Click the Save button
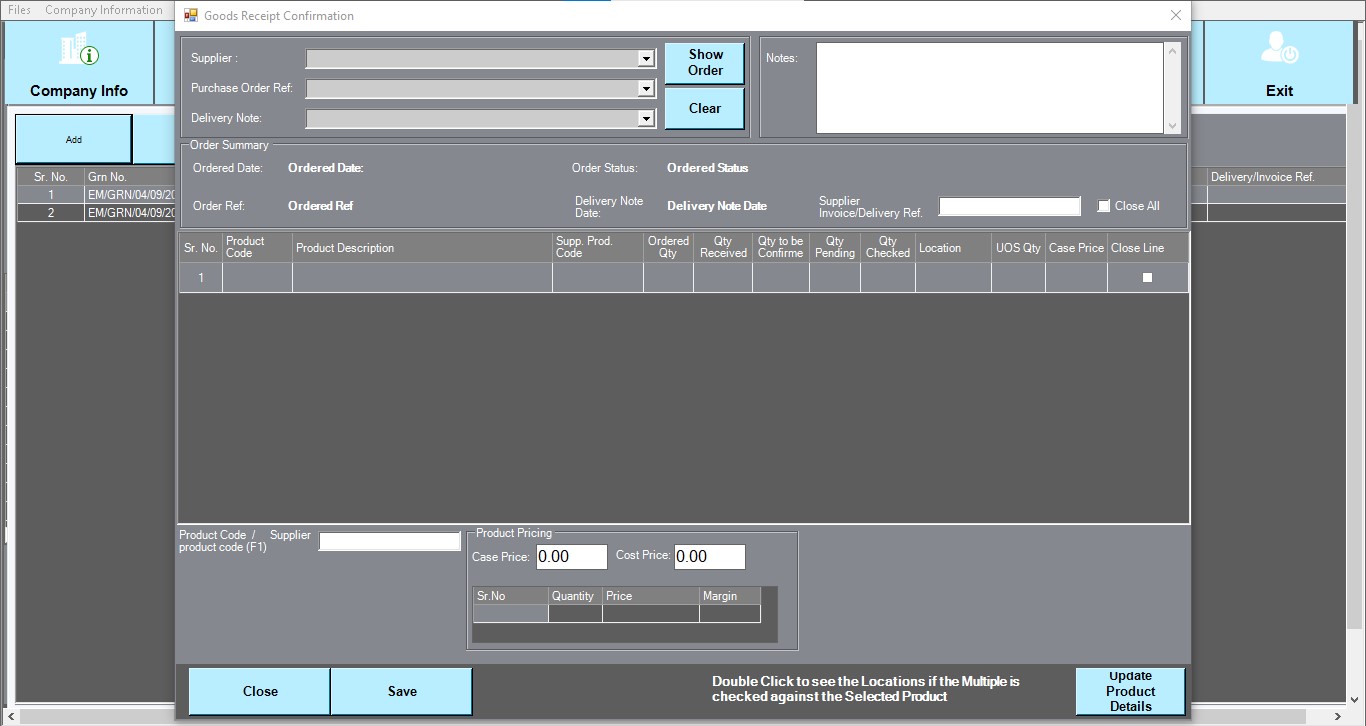This screenshot has width=1366, height=726. pos(402,691)
